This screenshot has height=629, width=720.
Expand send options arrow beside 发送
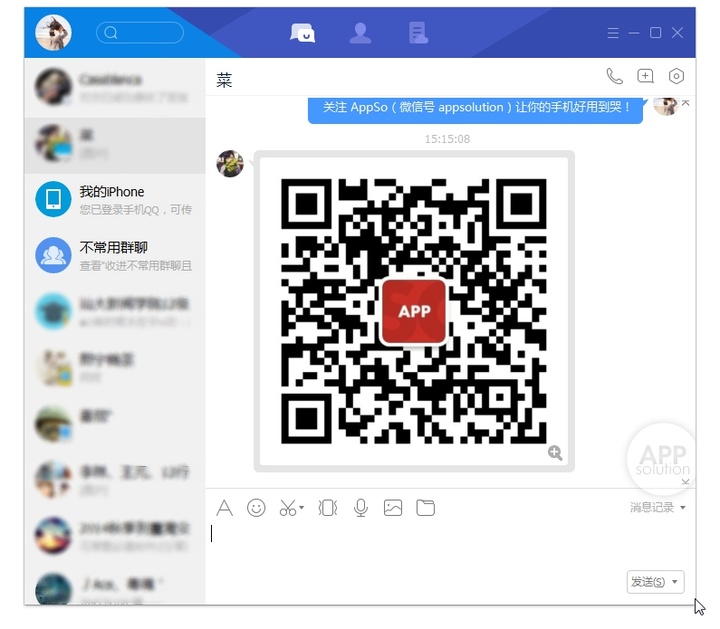675,582
